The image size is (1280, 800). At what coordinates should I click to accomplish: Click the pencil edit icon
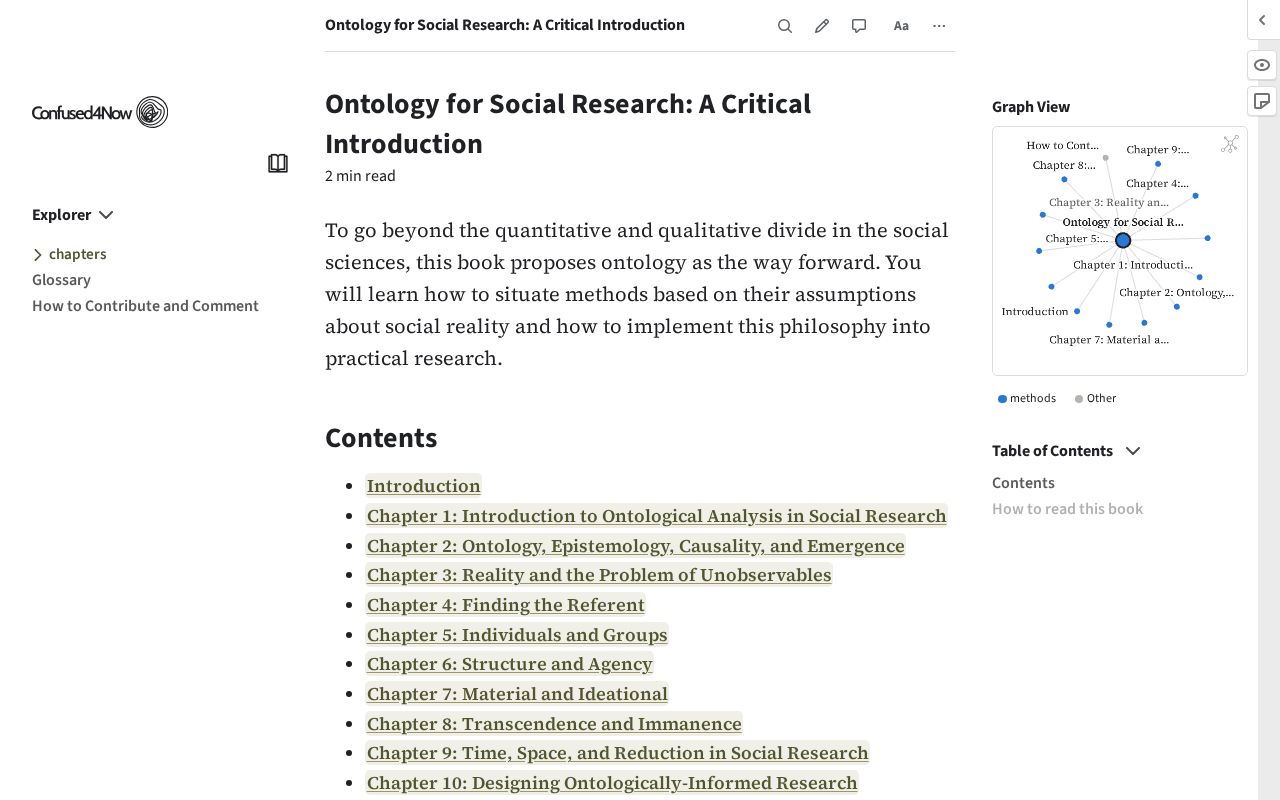tap(822, 26)
